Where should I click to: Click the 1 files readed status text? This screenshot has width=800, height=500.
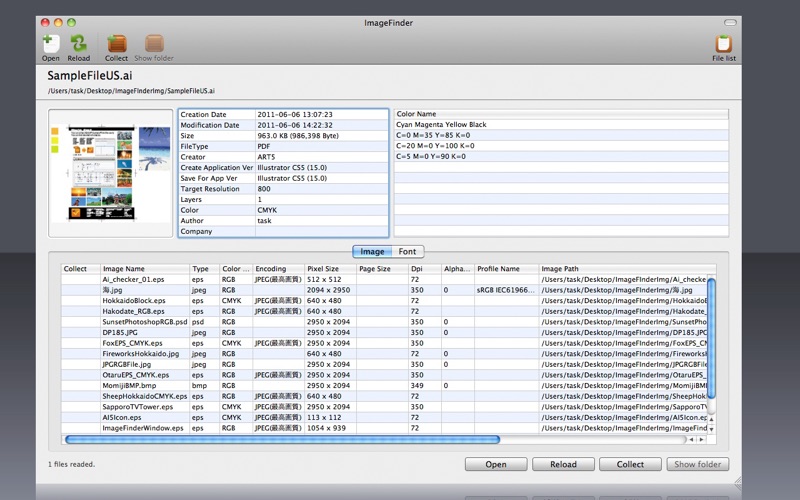[x=71, y=464]
